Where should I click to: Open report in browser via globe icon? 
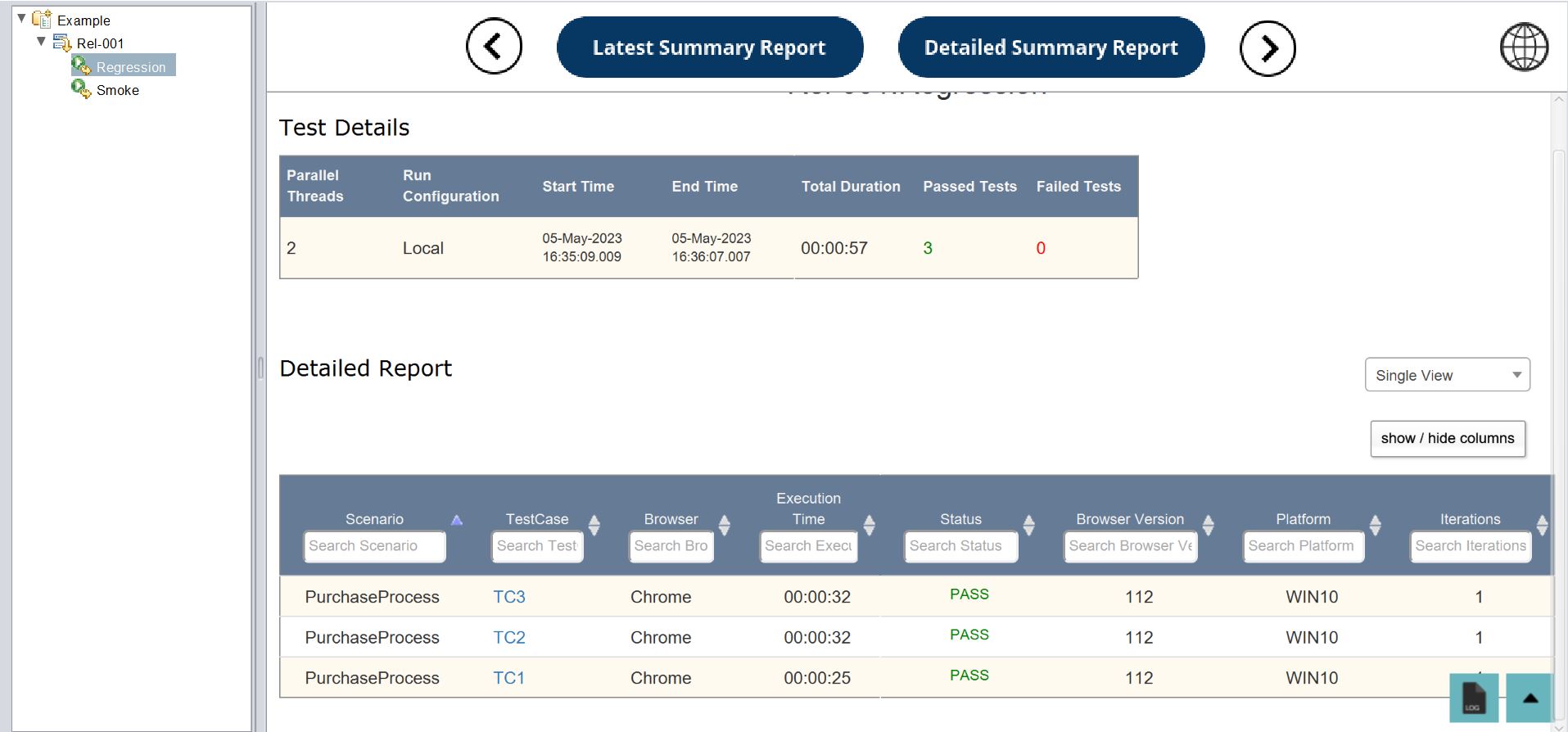click(x=1524, y=47)
